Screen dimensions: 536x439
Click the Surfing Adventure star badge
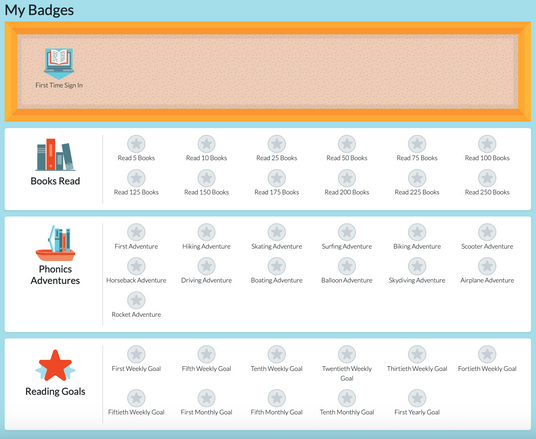coord(347,232)
